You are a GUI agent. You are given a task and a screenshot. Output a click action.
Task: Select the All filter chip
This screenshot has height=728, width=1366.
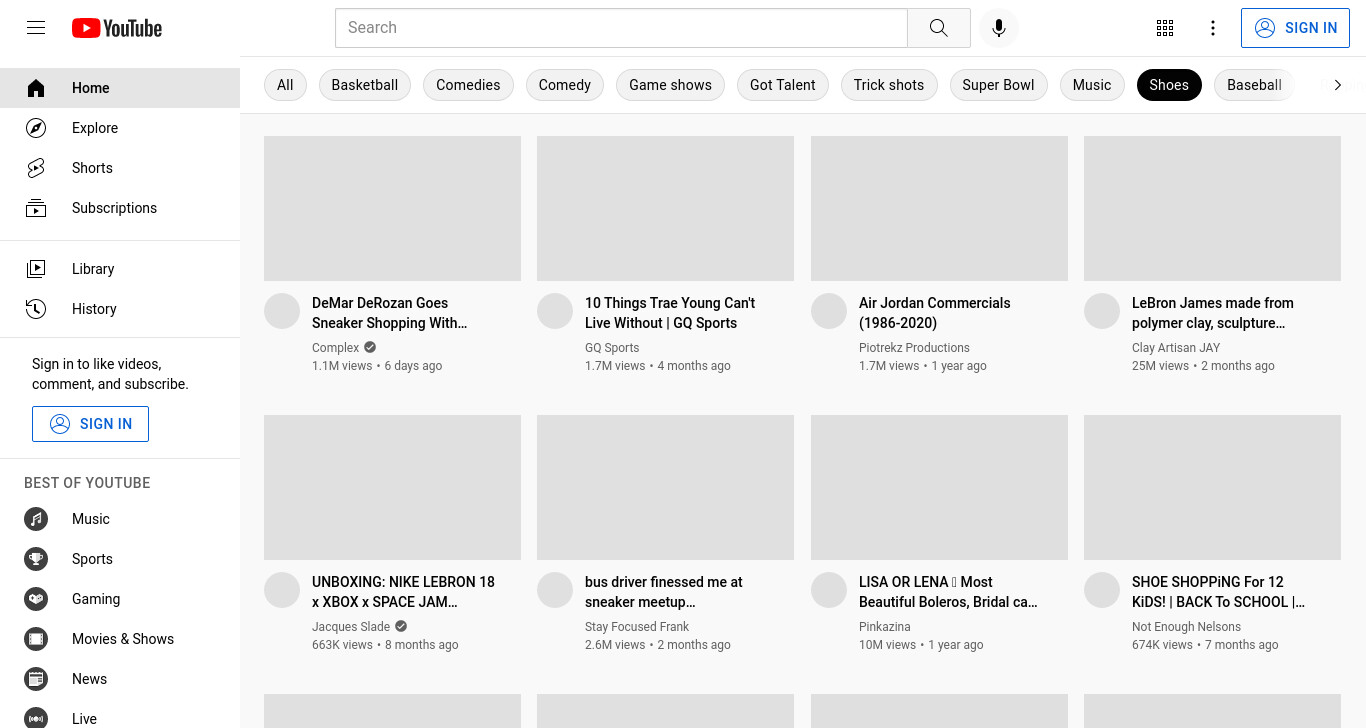click(x=285, y=85)
